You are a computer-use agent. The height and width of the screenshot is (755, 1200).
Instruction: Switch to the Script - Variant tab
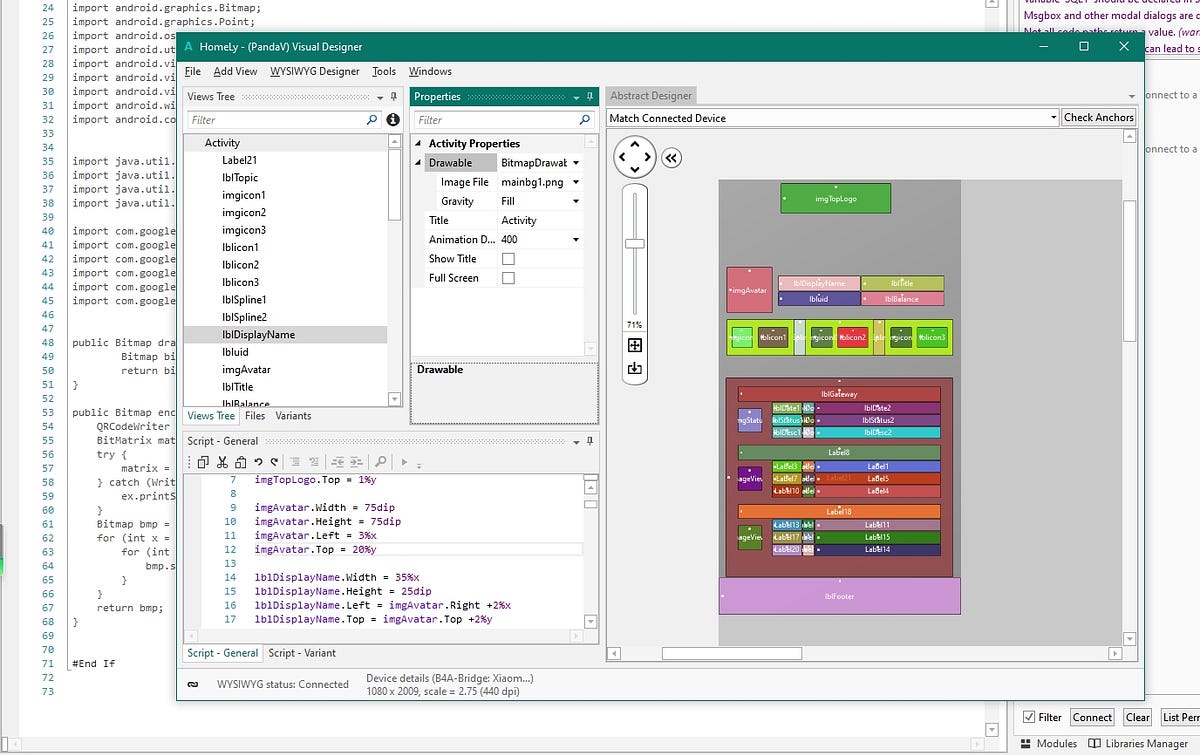[302, 653]
